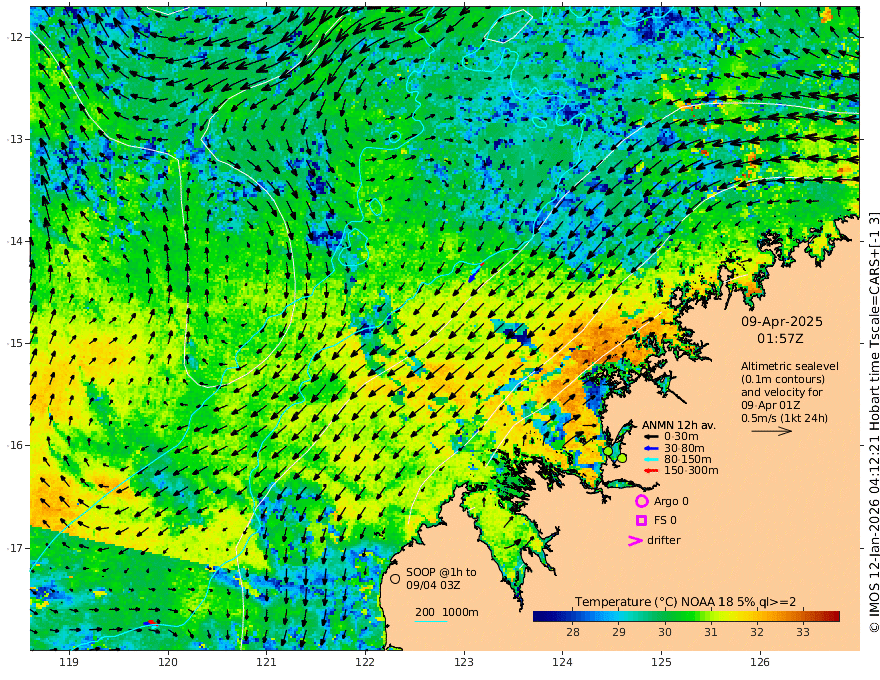The image size is (880, 680).
Task: Click the '01:57Z' time text
Action: click(x=780, y=339)
